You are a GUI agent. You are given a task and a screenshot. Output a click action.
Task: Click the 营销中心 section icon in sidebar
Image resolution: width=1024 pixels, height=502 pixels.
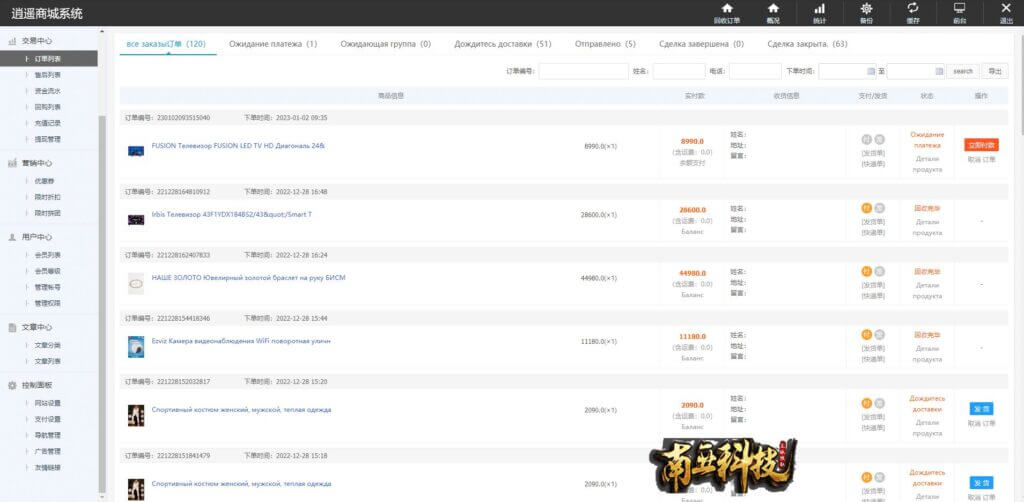[x=12, y=163]
